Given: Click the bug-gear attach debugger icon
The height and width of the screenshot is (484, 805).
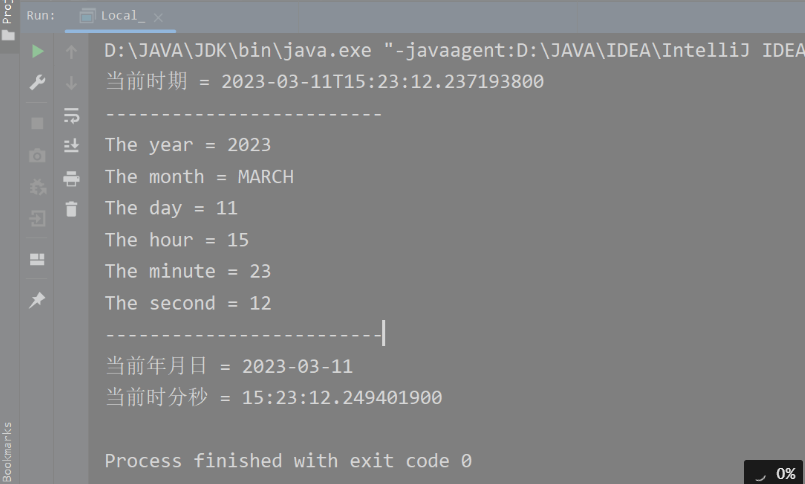Looking at the screenshot, I should 37,187.
